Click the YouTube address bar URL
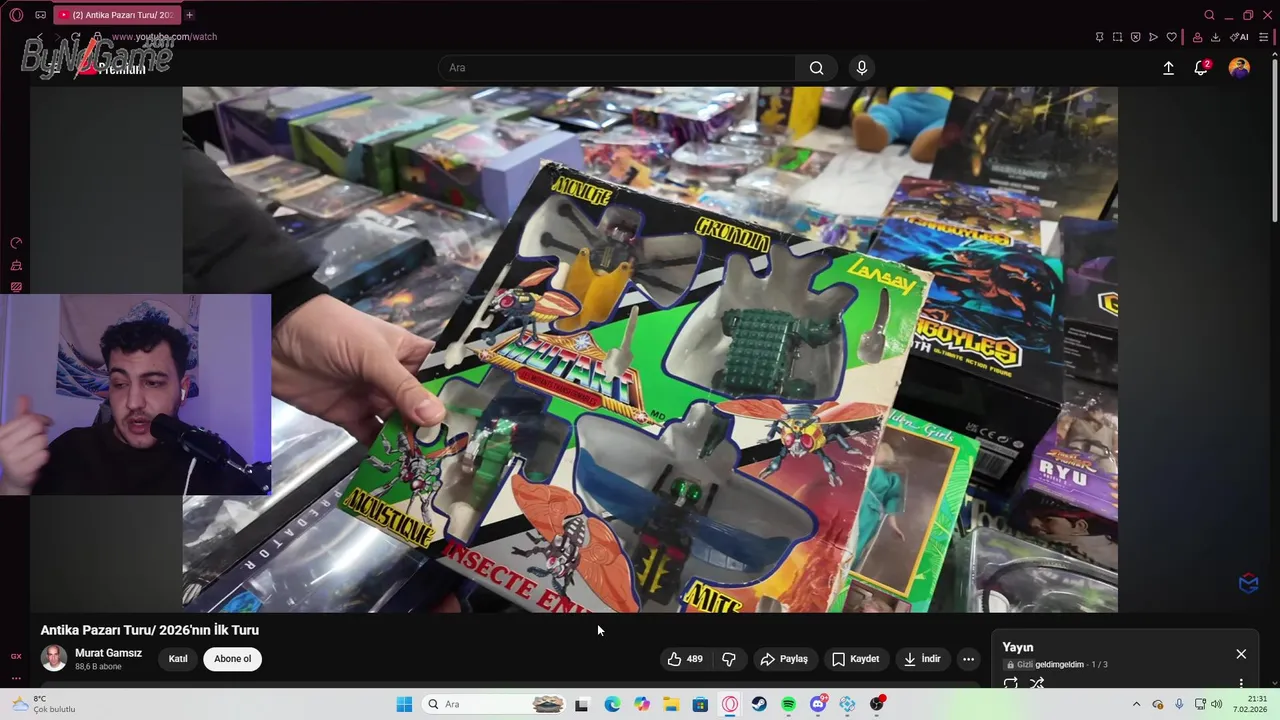Image resolution: width=1280 pixels, height=720 pixels. click(164, 37)
